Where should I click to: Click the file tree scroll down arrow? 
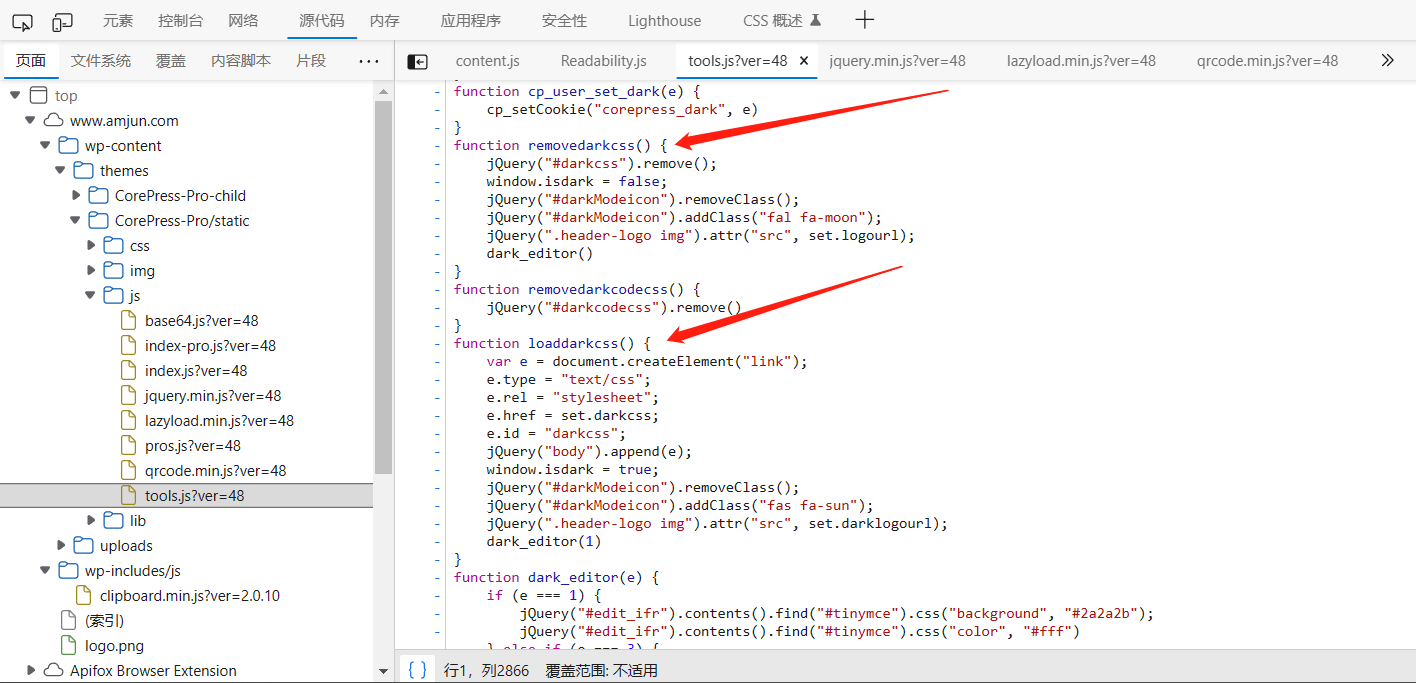point(383,671)
